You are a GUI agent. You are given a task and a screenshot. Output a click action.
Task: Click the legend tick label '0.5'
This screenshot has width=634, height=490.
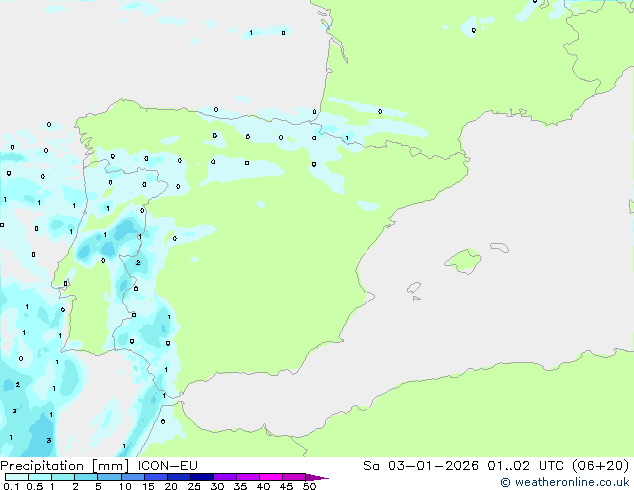[x=35, y=486]
